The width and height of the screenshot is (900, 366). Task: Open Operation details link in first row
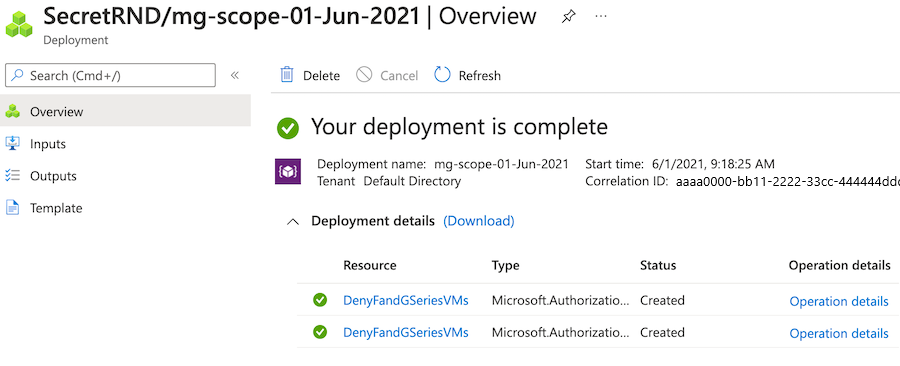(x=839, y=301)
